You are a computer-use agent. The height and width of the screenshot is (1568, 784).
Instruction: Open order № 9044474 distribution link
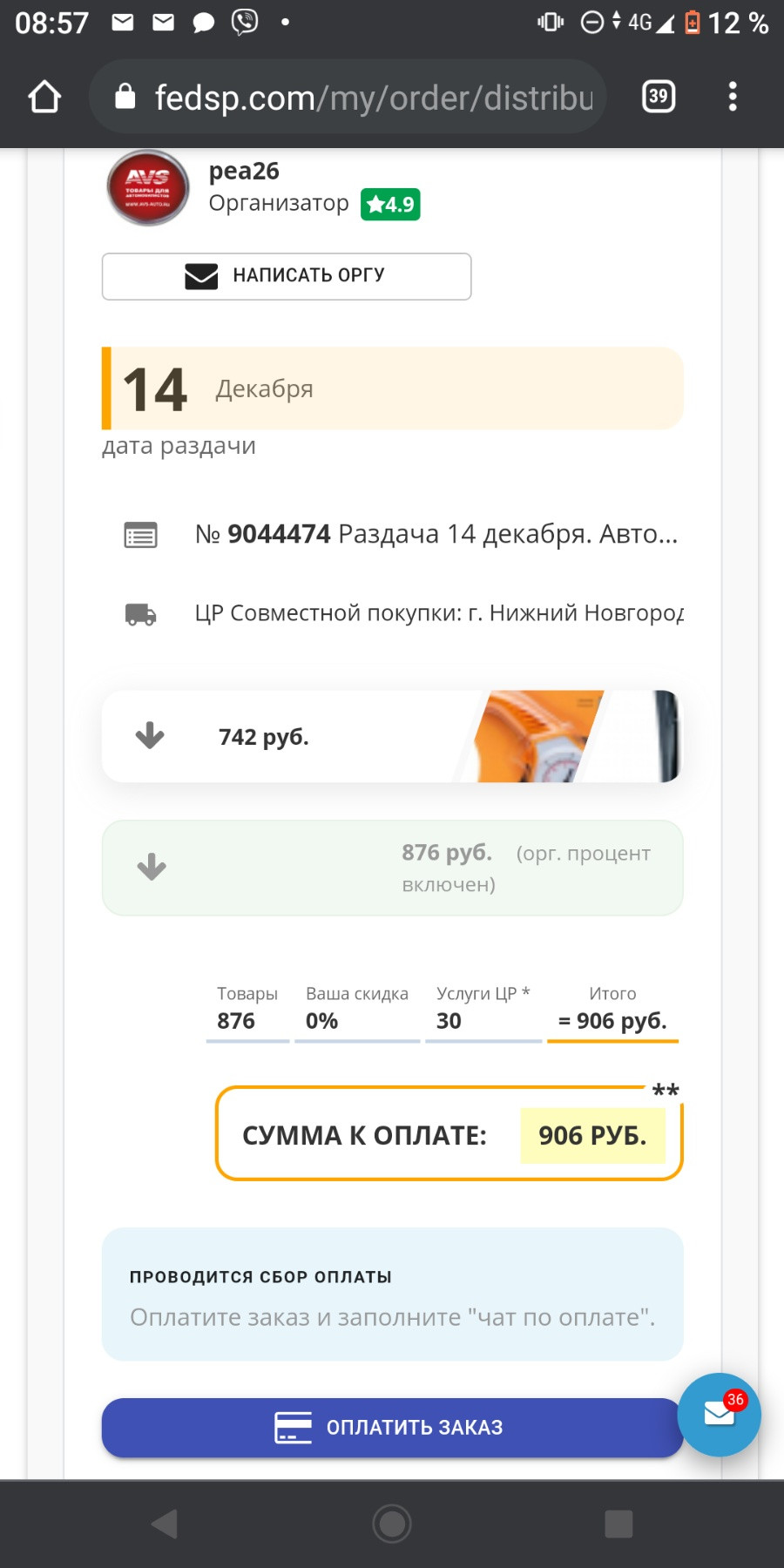pos(436,534)
